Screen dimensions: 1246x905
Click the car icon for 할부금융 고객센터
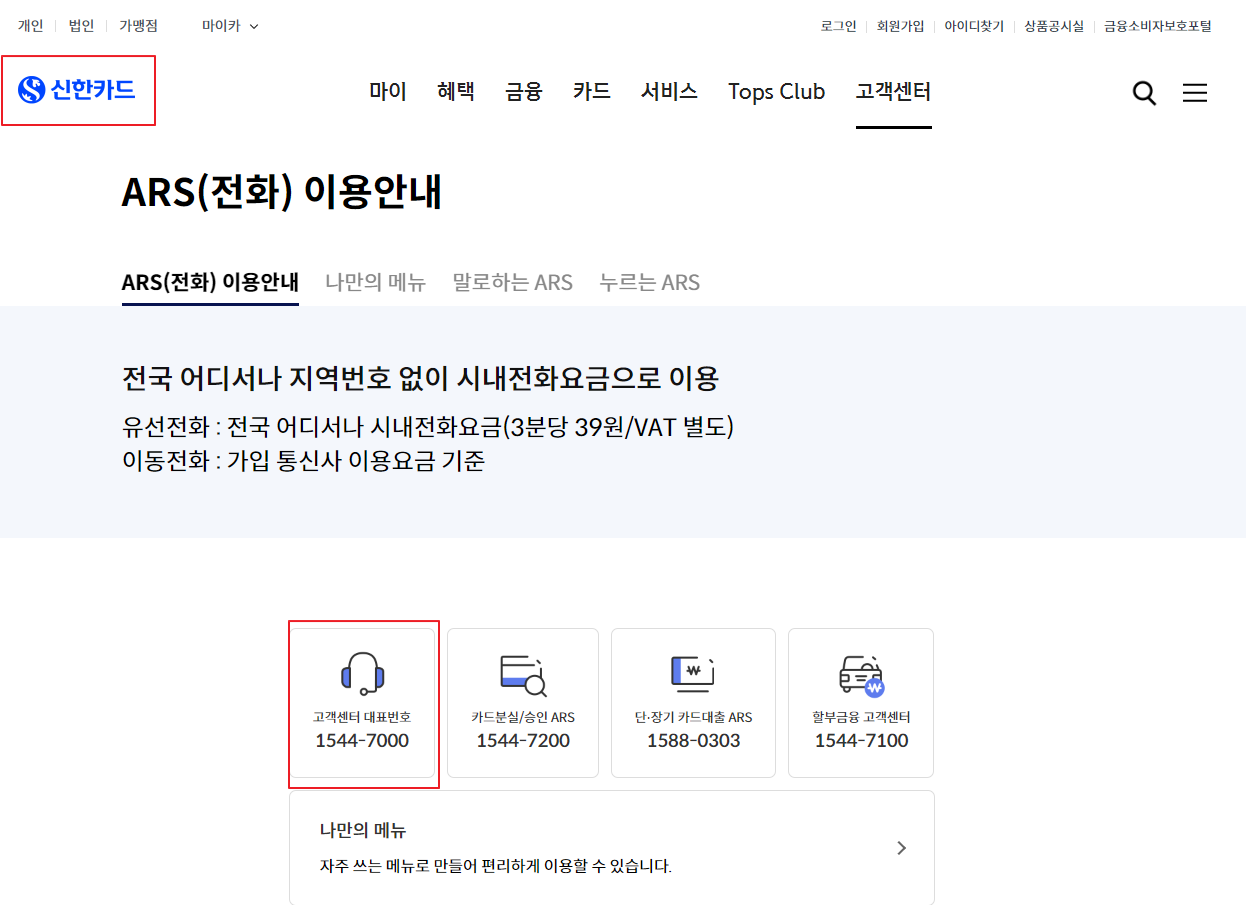(861, 675)
